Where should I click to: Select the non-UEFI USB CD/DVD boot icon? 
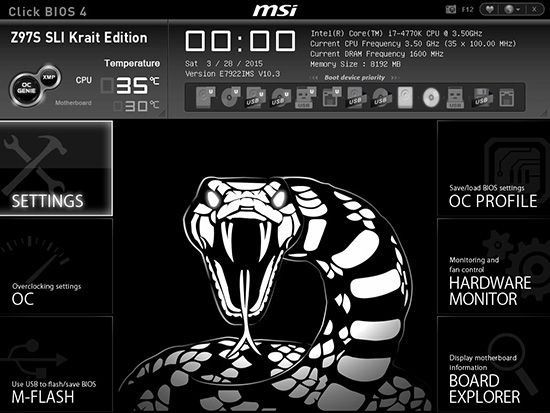(x=380, y=97)
